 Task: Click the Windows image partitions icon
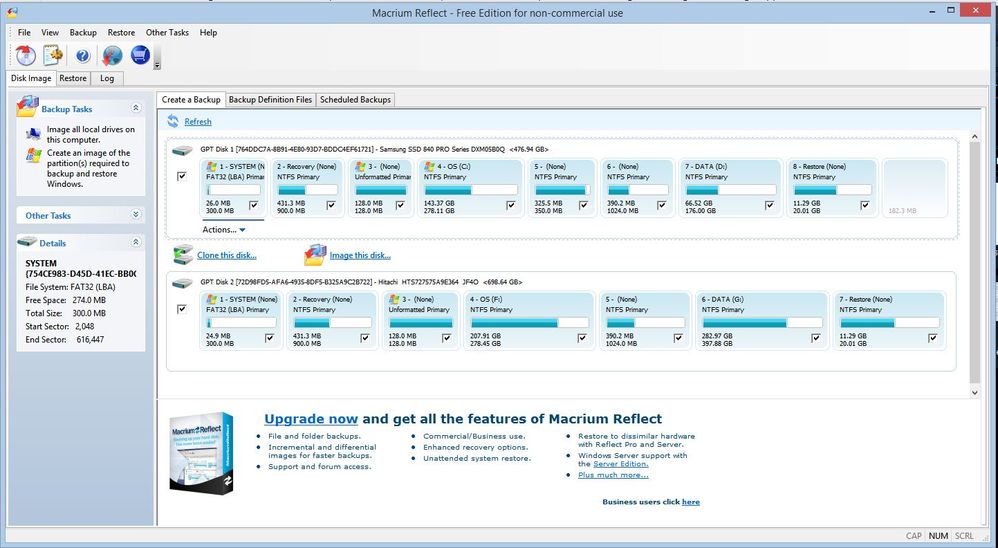point(34,155)
